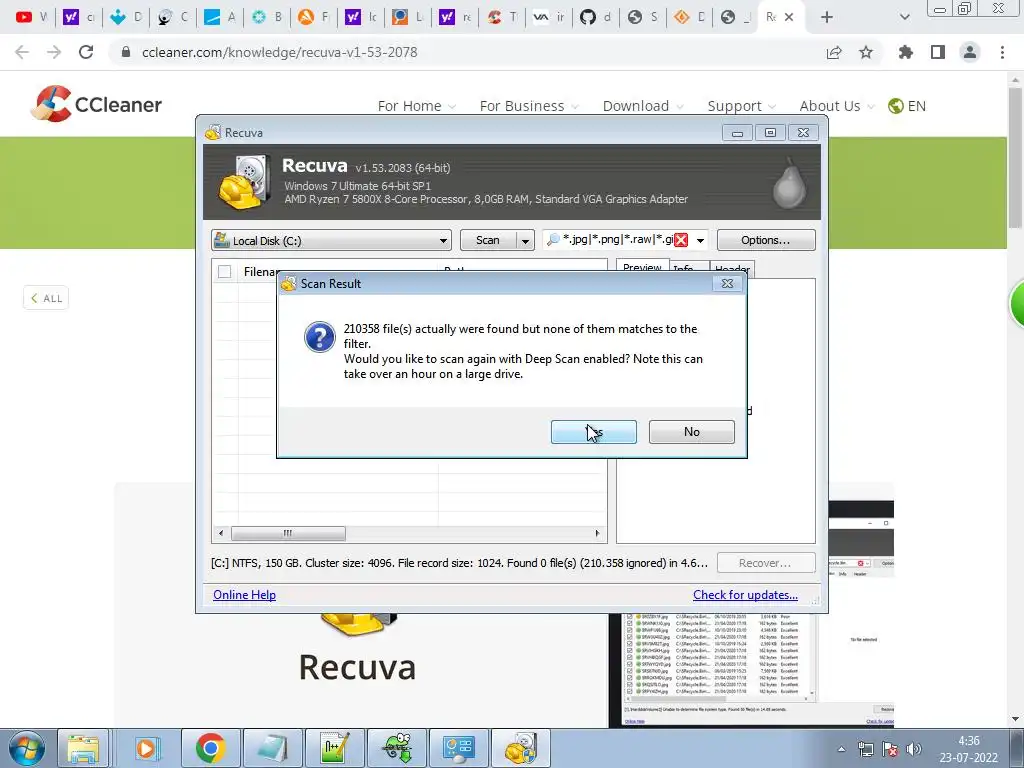Open Recuva Options
Screen dimensions: 1024x768
[765, 240]
